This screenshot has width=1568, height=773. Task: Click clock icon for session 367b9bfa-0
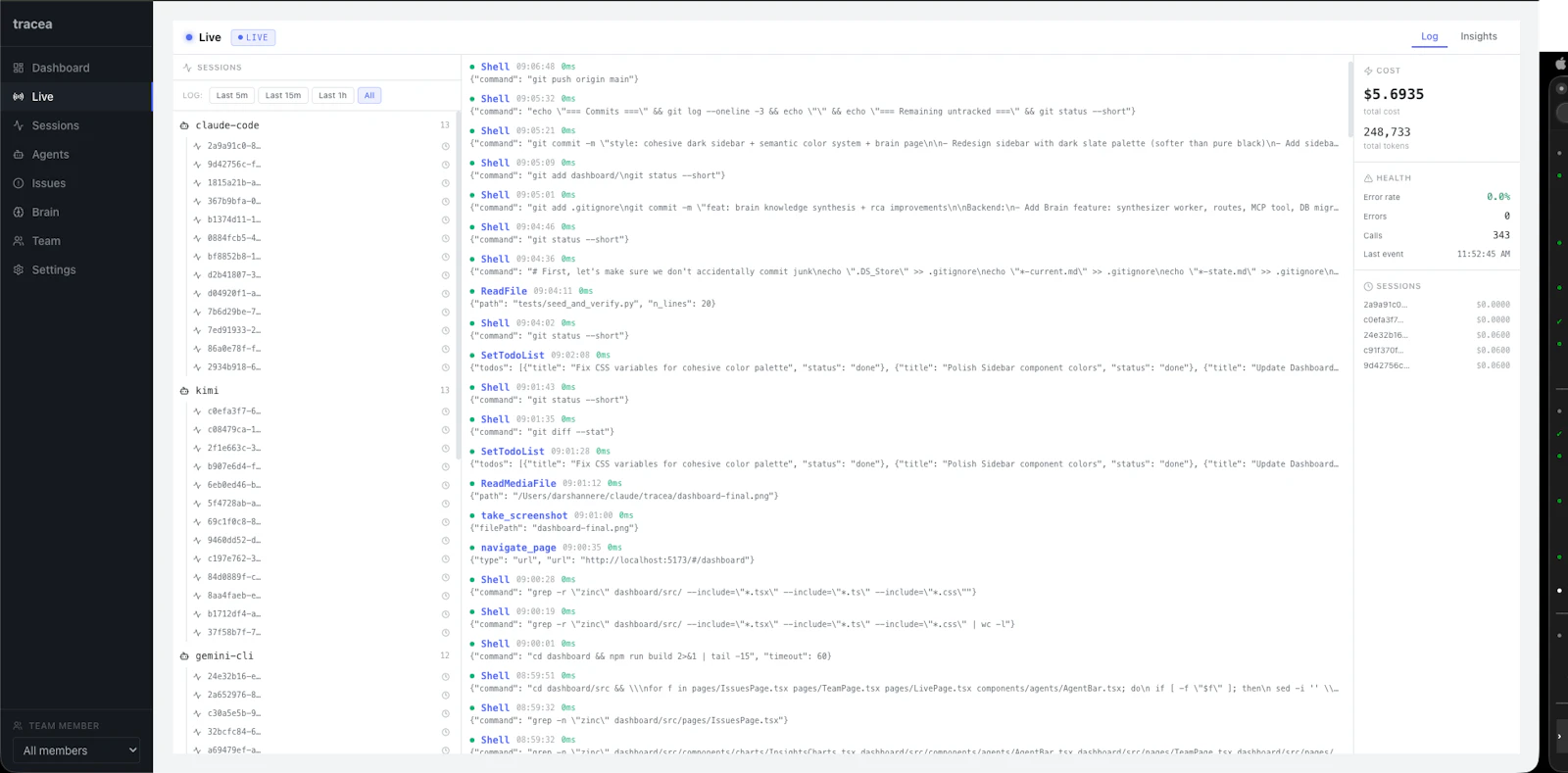pos(445,202)
